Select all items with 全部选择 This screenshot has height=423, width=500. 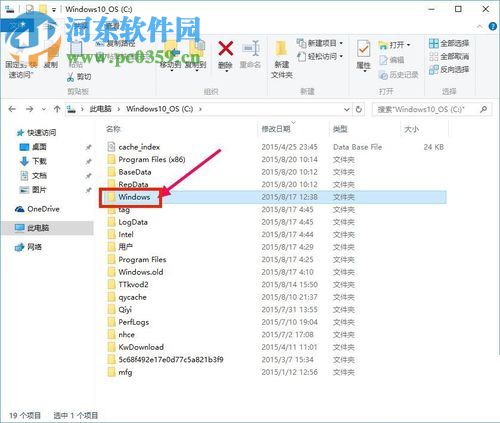(449, 43)
